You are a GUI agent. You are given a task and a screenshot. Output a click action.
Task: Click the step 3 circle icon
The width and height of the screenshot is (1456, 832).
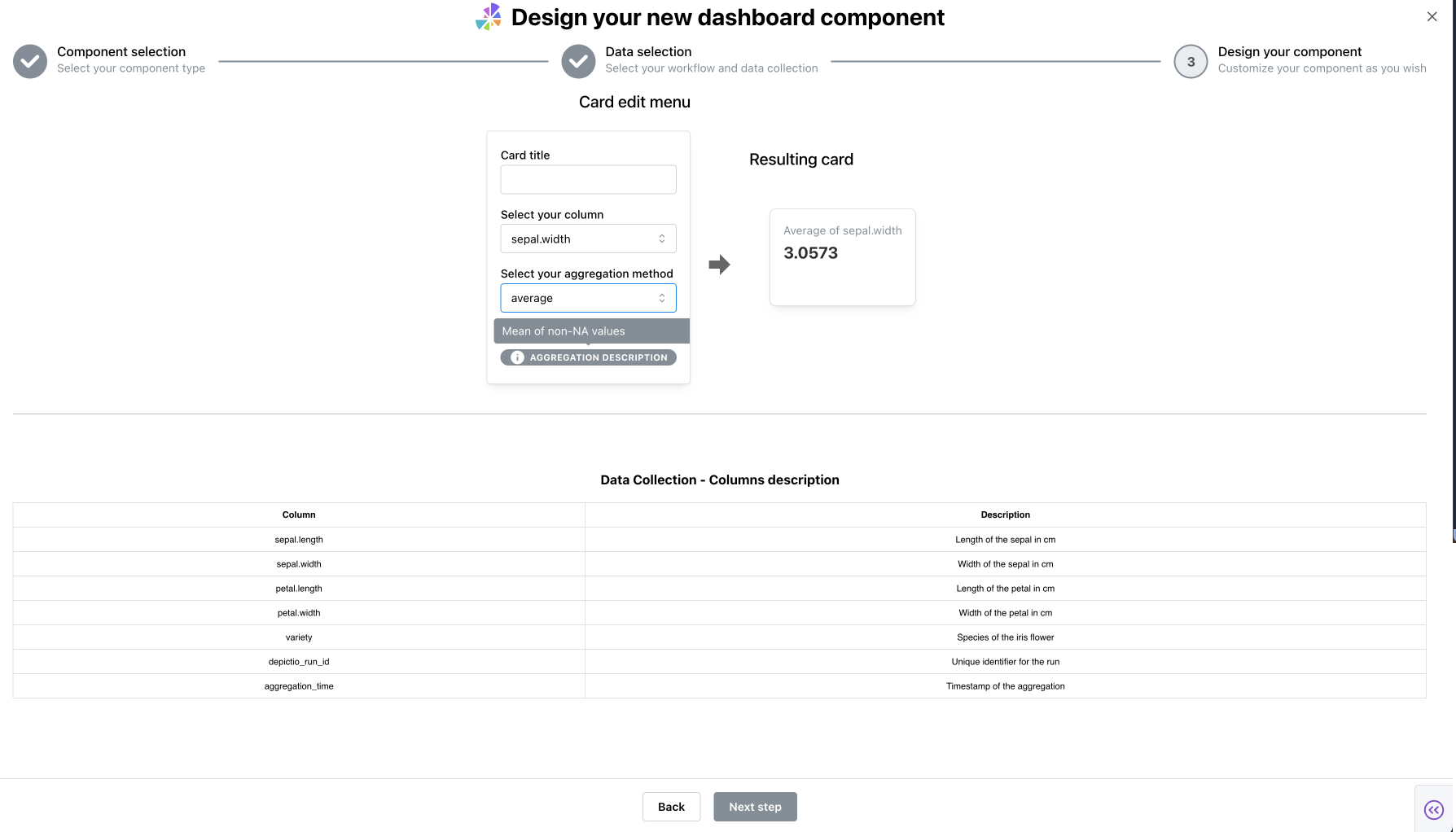pyautogui.click(x=1191, y=61)
